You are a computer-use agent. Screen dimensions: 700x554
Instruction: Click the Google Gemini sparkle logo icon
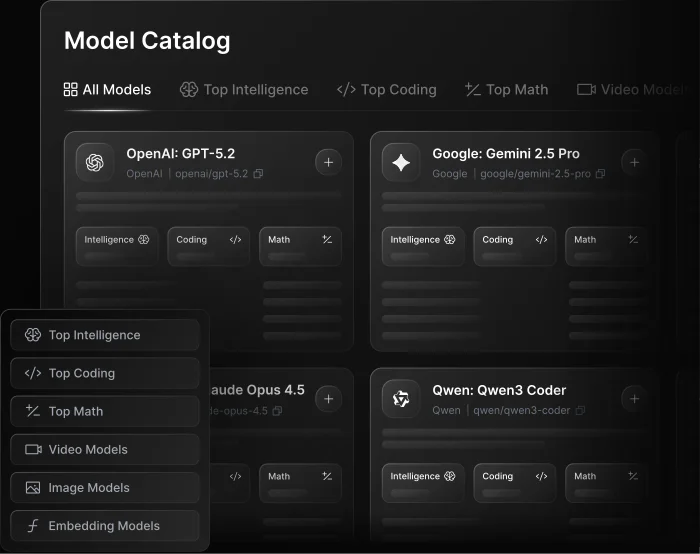click(x=401, y=162)
